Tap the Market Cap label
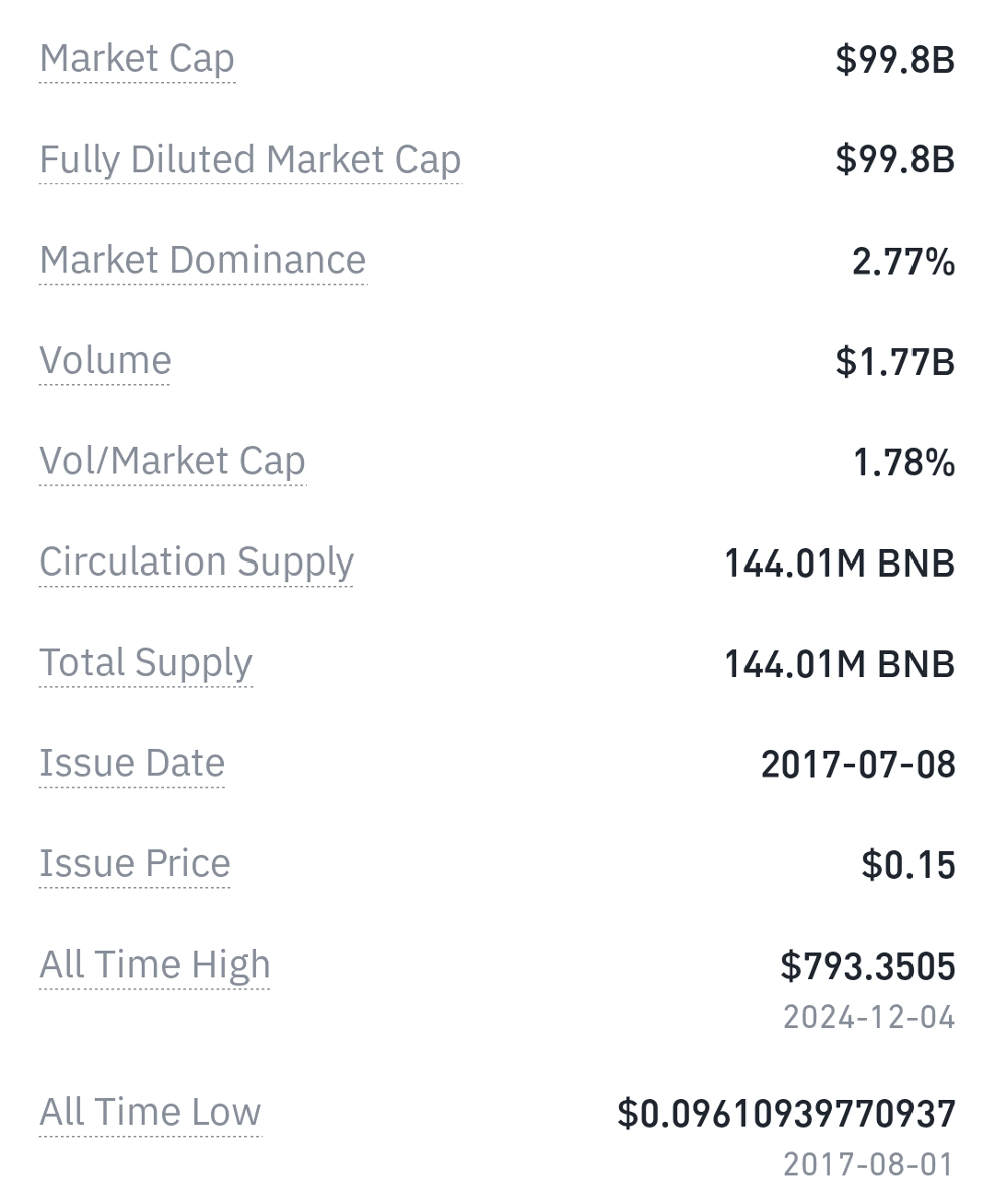995x1204 pixels. click(137, 59)
